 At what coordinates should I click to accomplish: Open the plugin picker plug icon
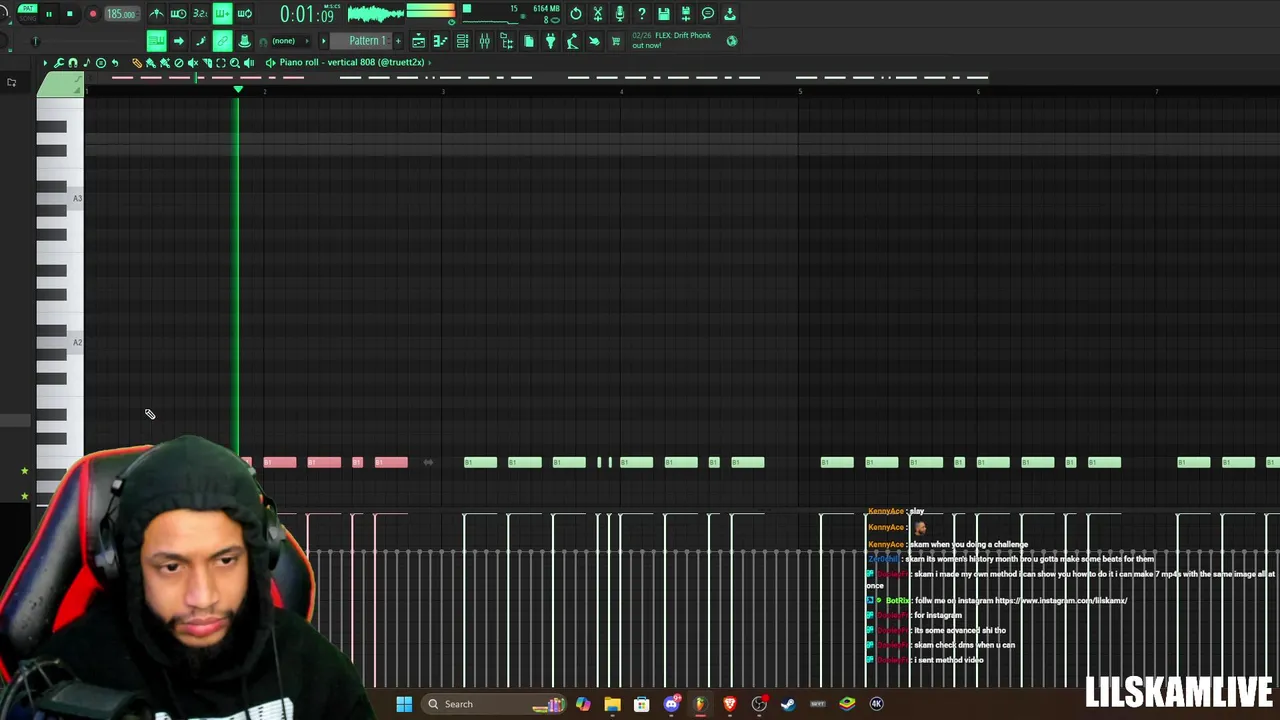550,41
